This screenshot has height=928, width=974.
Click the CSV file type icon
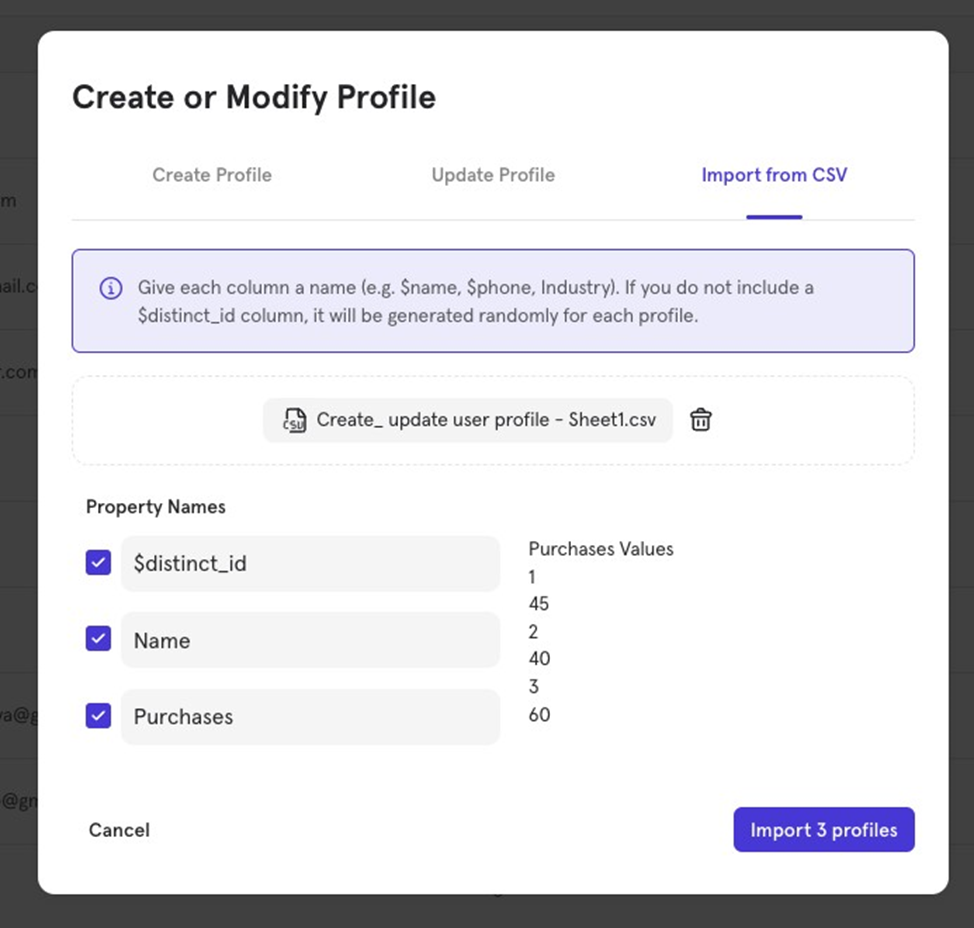click(294, 420)
